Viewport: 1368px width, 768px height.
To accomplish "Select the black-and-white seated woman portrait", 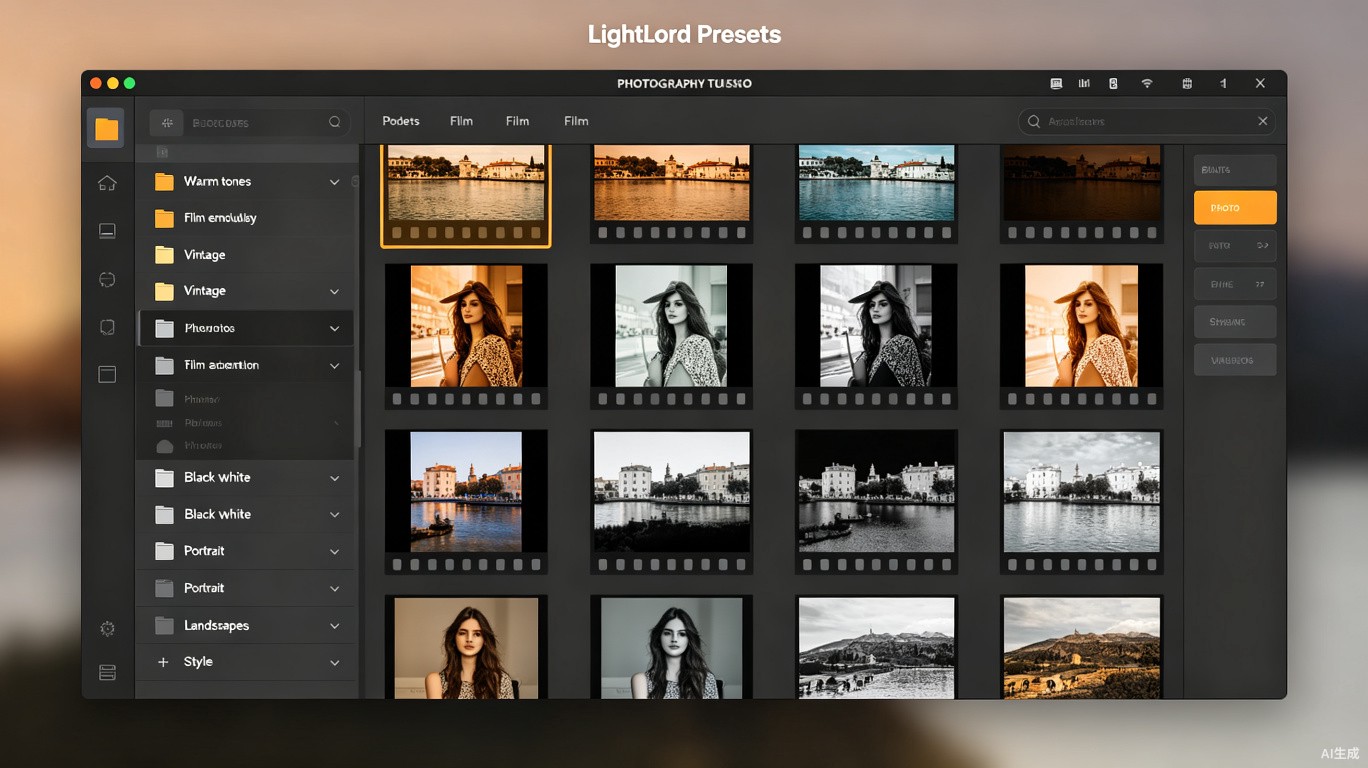I will [x=672, y=646].
